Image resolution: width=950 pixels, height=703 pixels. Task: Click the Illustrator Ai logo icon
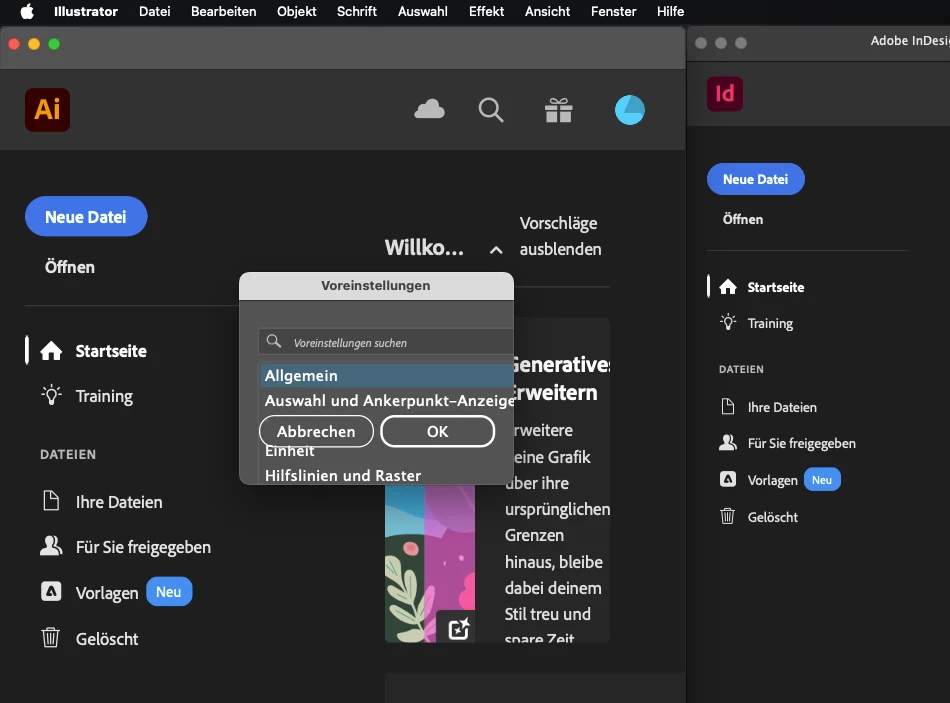tap(47, 110)
